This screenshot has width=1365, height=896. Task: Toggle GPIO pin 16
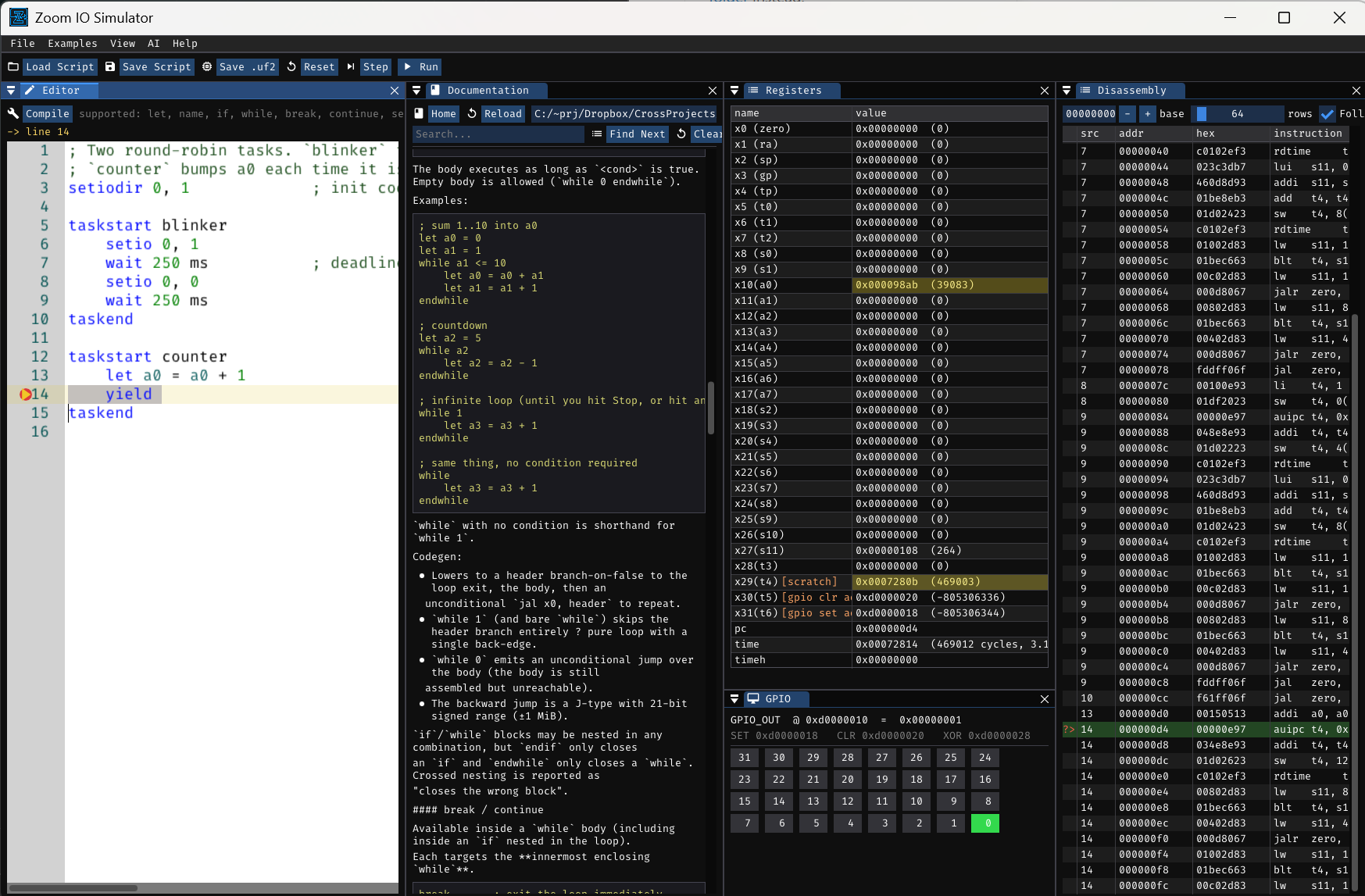click(x=985, y=780)
